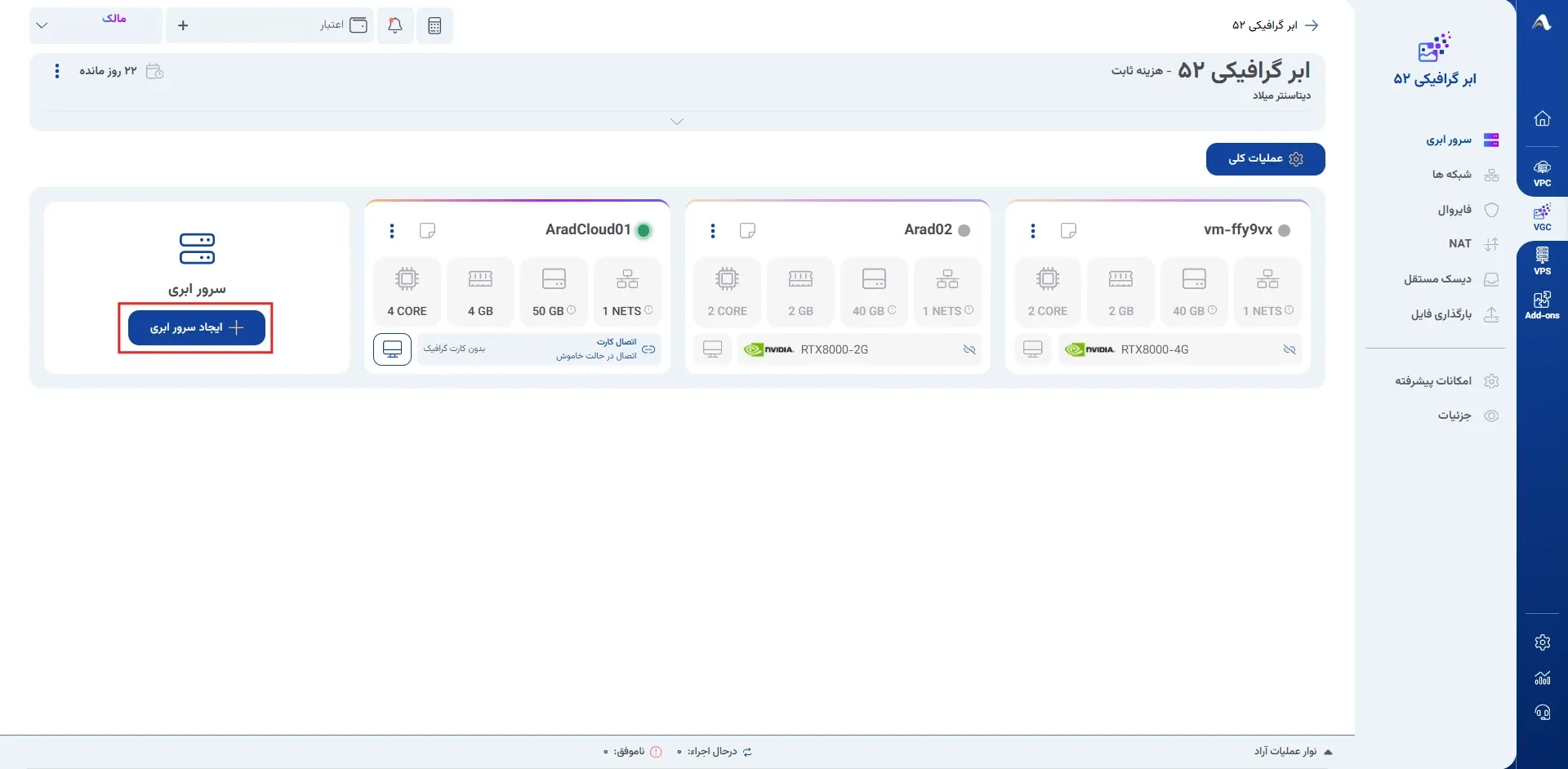The width and height of the screenshot is (1568, 769).
Task: Click the unlink icon next to RTX8000-4G
Action: (x=1290, y=349)
